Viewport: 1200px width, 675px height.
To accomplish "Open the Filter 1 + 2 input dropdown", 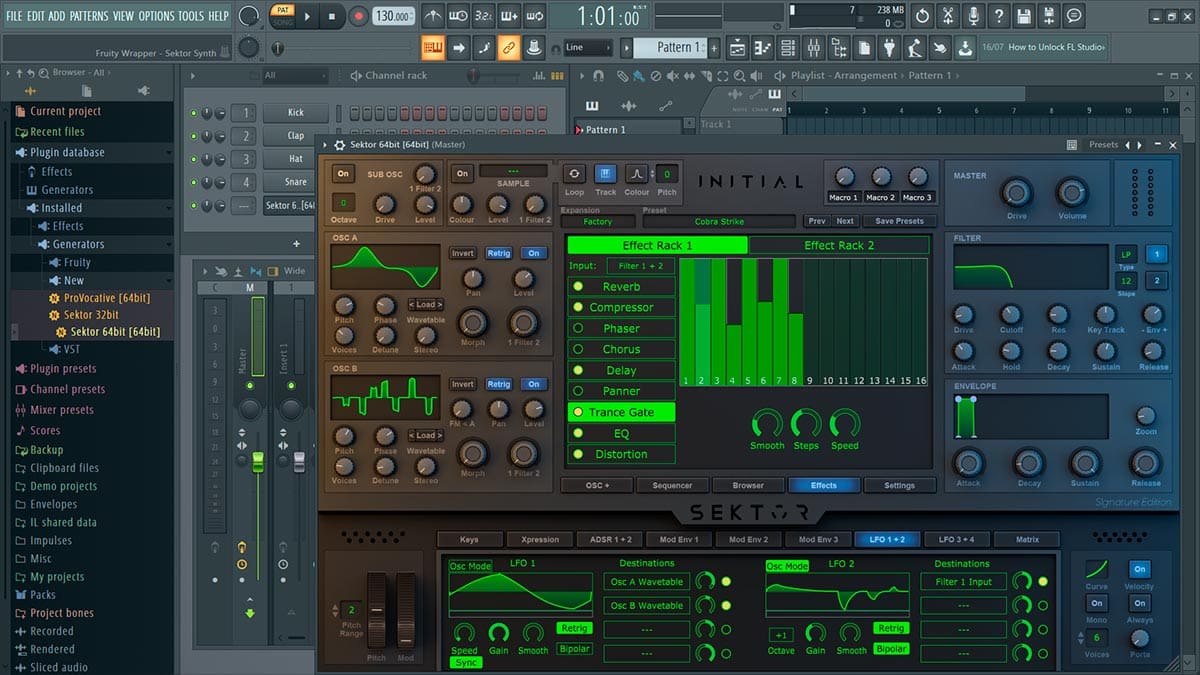I will 641,266.
